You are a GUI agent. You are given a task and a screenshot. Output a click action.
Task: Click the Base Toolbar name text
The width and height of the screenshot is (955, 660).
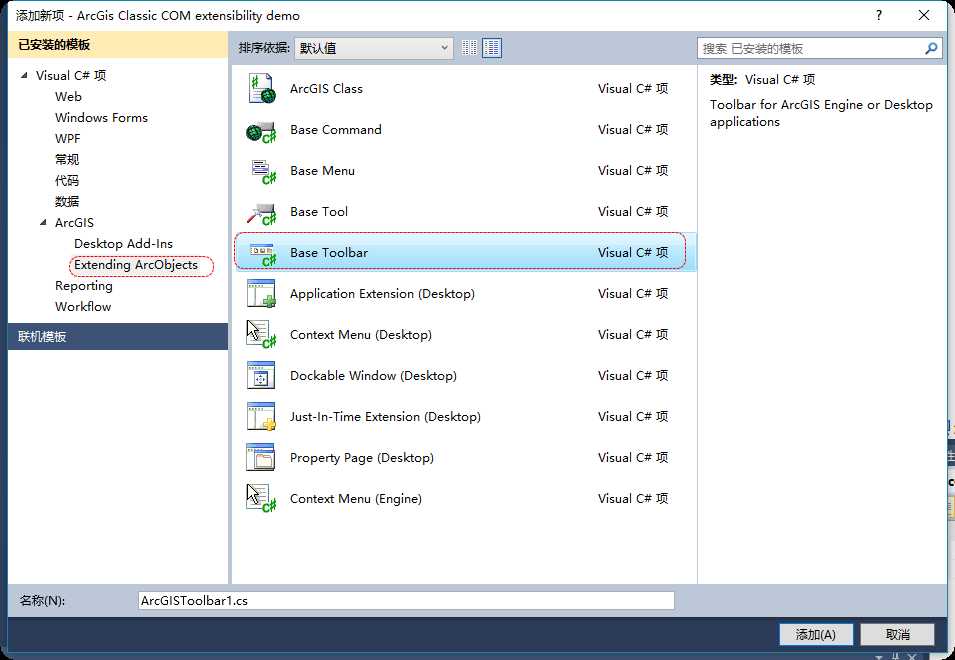tap(329, 253)
